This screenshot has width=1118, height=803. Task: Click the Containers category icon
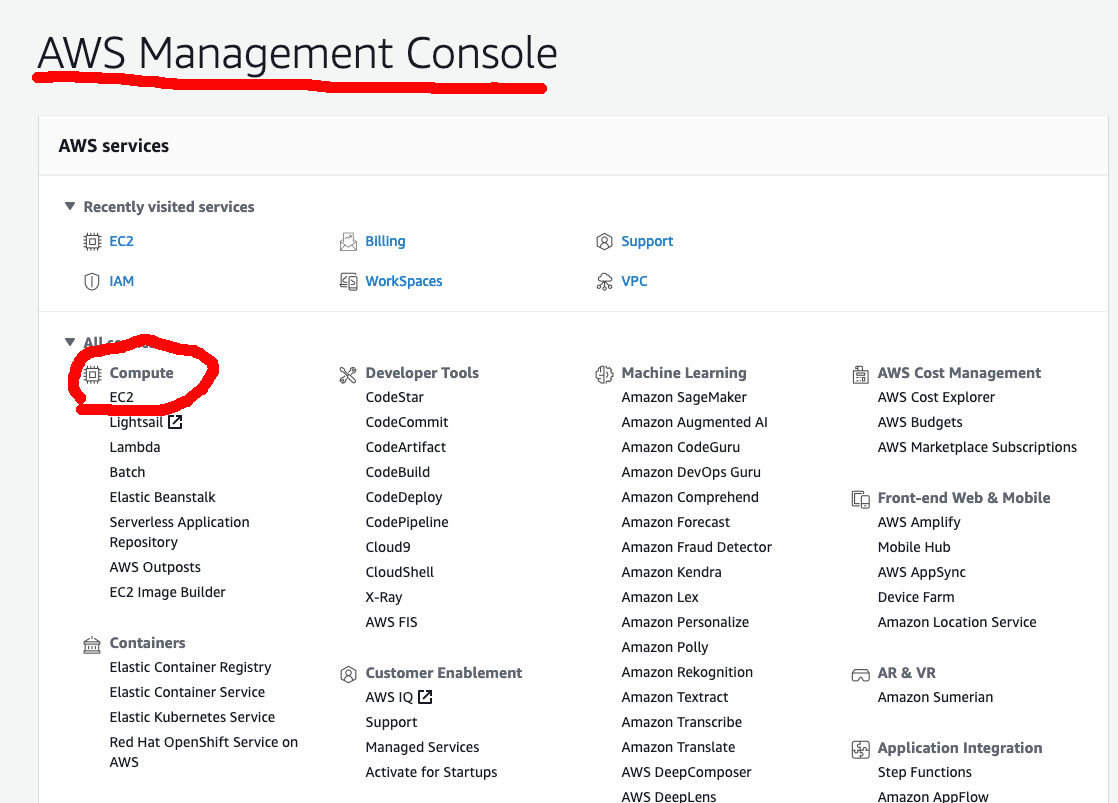click(x=92, y=644)
